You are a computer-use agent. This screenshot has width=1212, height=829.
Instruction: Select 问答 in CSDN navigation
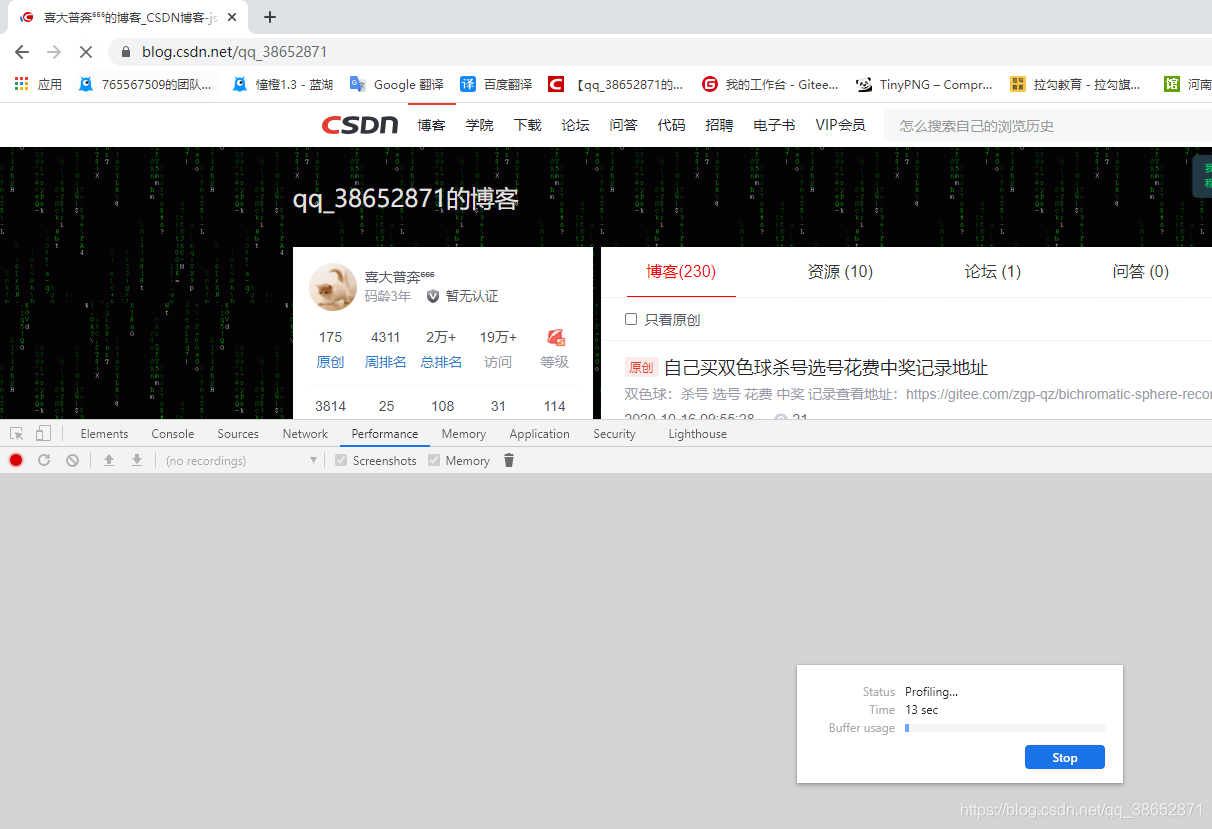click(x=624, y=125)
